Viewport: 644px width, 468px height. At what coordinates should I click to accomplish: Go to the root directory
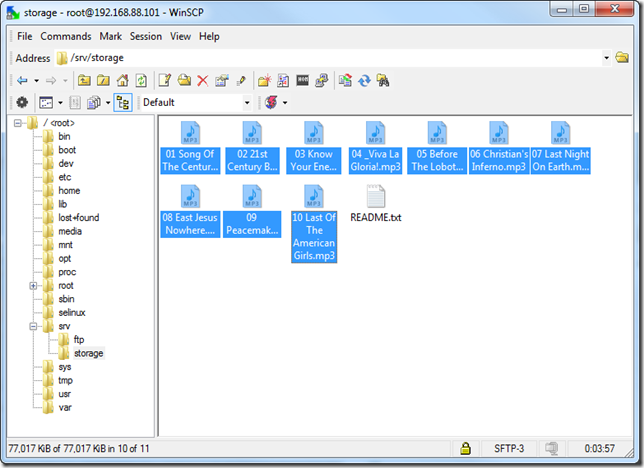pyautogui.click(x=103, y=81)
